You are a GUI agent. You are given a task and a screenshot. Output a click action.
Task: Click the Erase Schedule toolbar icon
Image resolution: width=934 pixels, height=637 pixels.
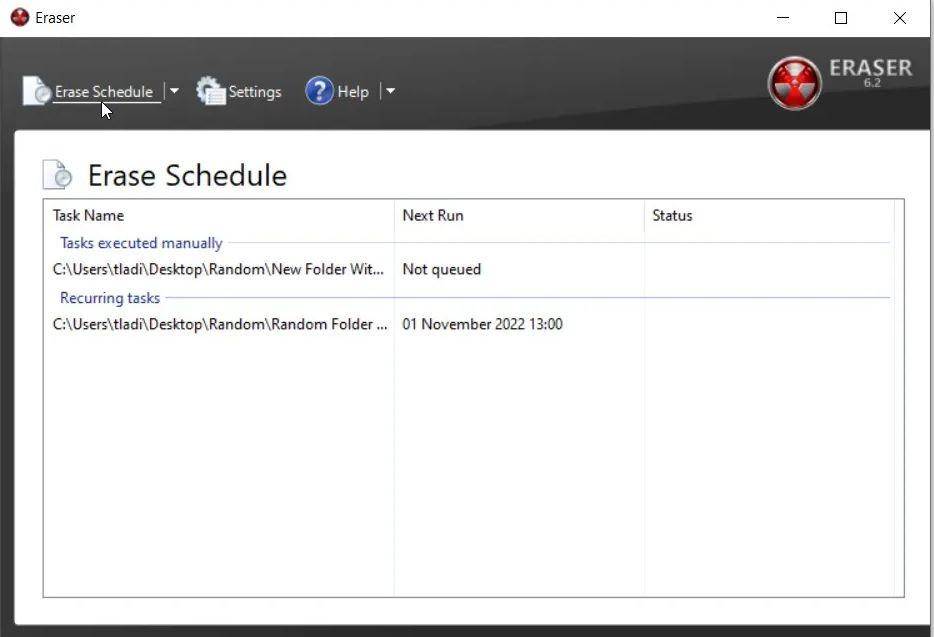[x=36, y=91]
